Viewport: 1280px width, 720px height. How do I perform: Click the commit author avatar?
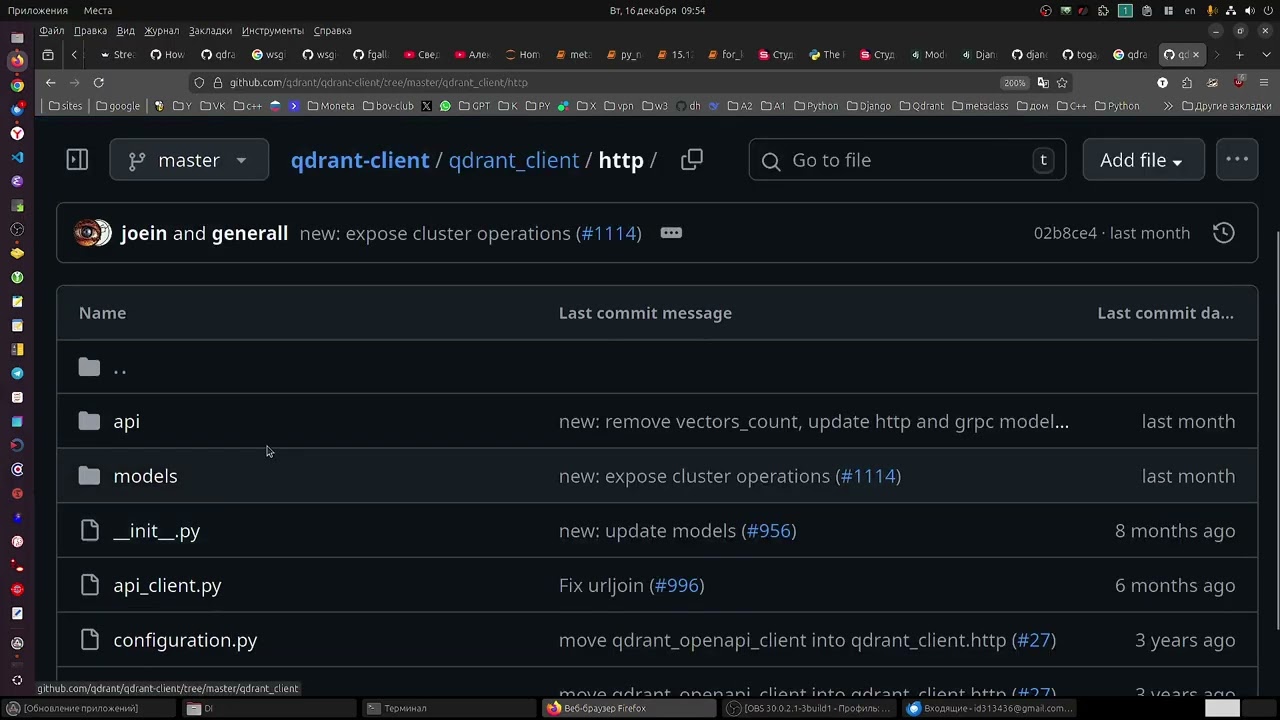(x=93, y=233)
